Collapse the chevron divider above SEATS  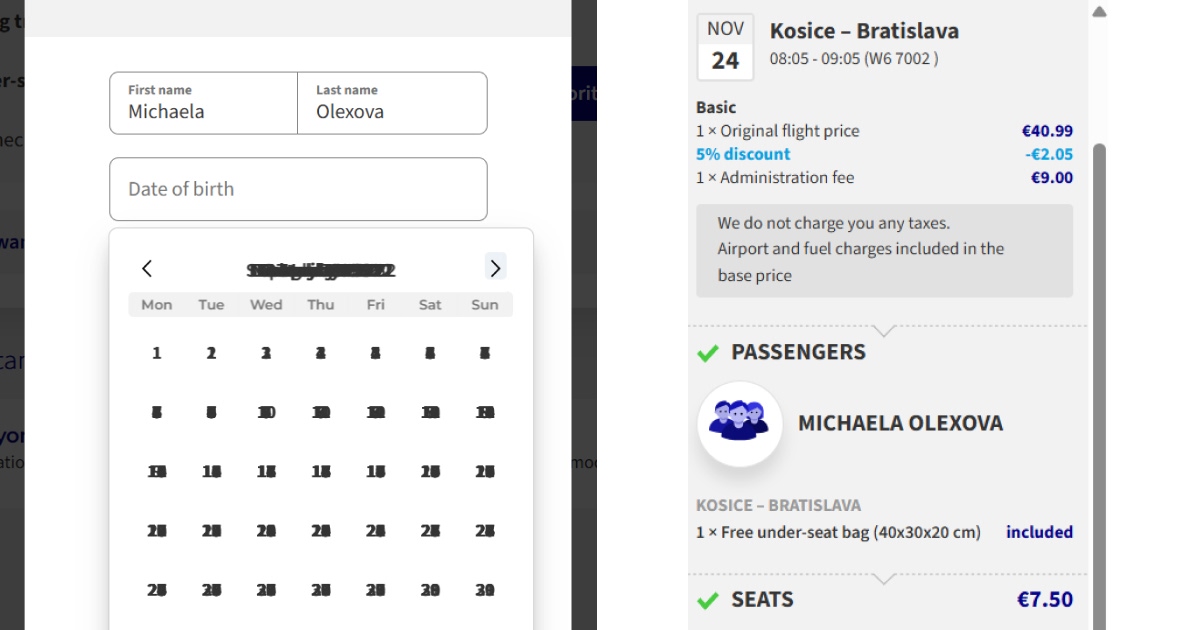[x=884, y=577]
